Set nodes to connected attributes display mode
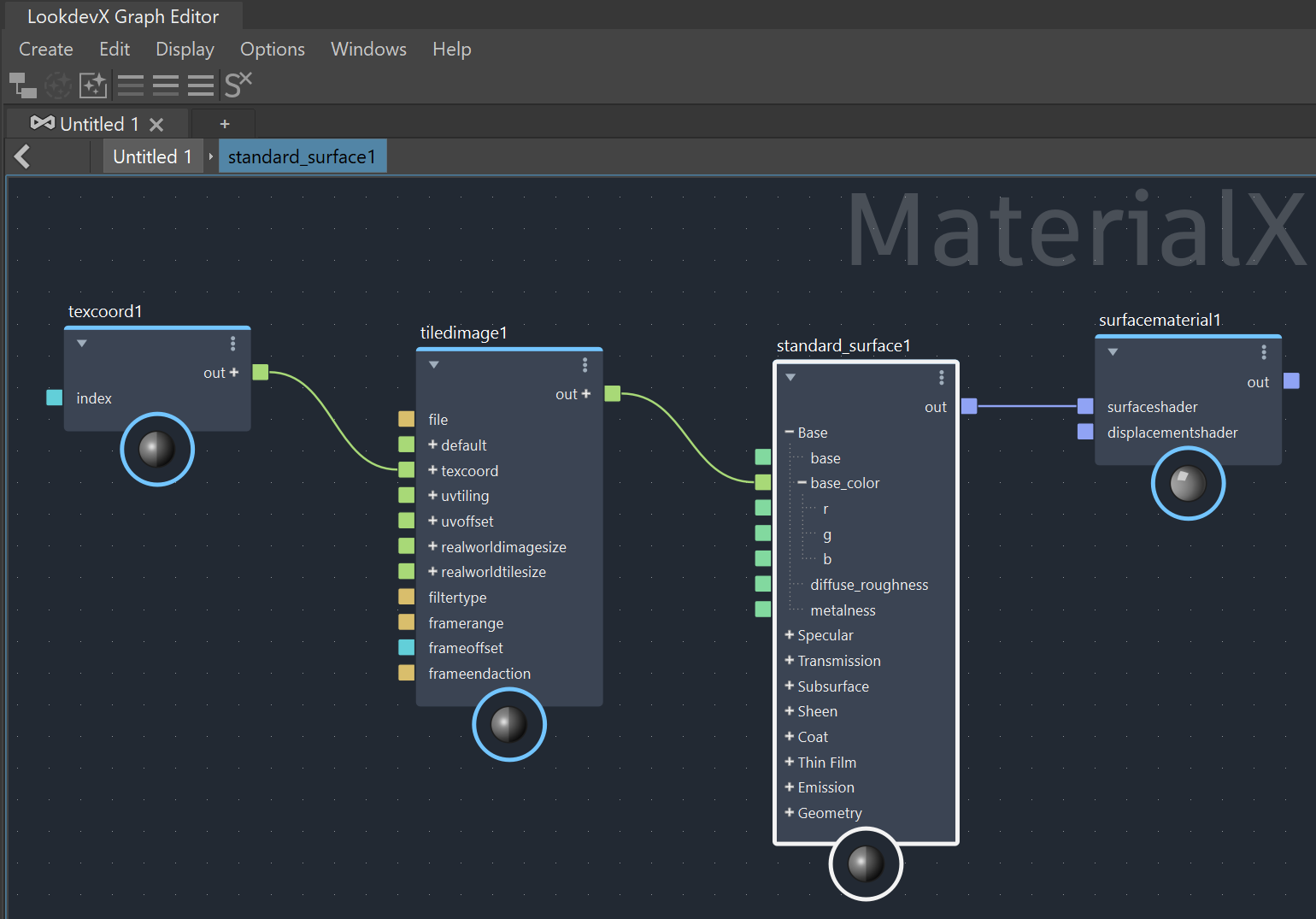 166,85
